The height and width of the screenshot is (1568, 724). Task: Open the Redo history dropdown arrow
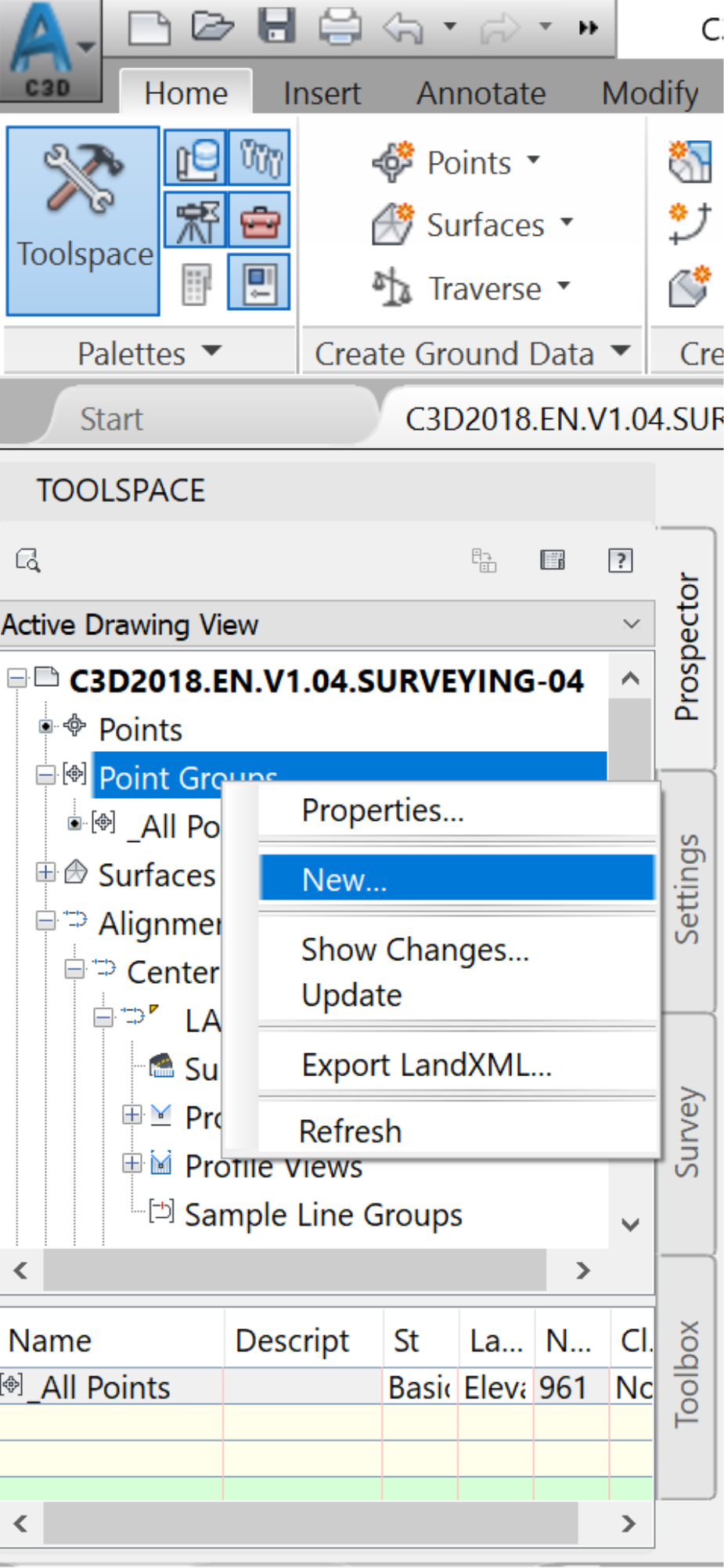tap(546, 27)
